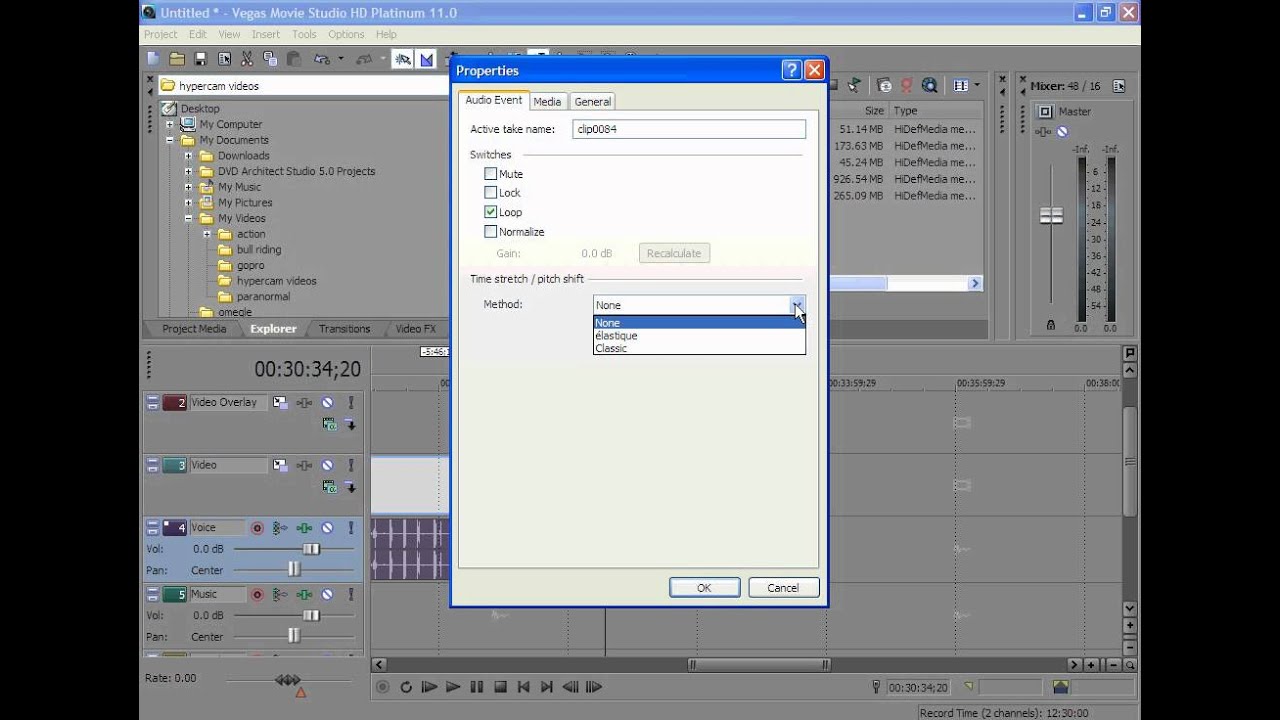Click the Undo toolbar icon
This screenshot has width=1280, height=720.
322,59
